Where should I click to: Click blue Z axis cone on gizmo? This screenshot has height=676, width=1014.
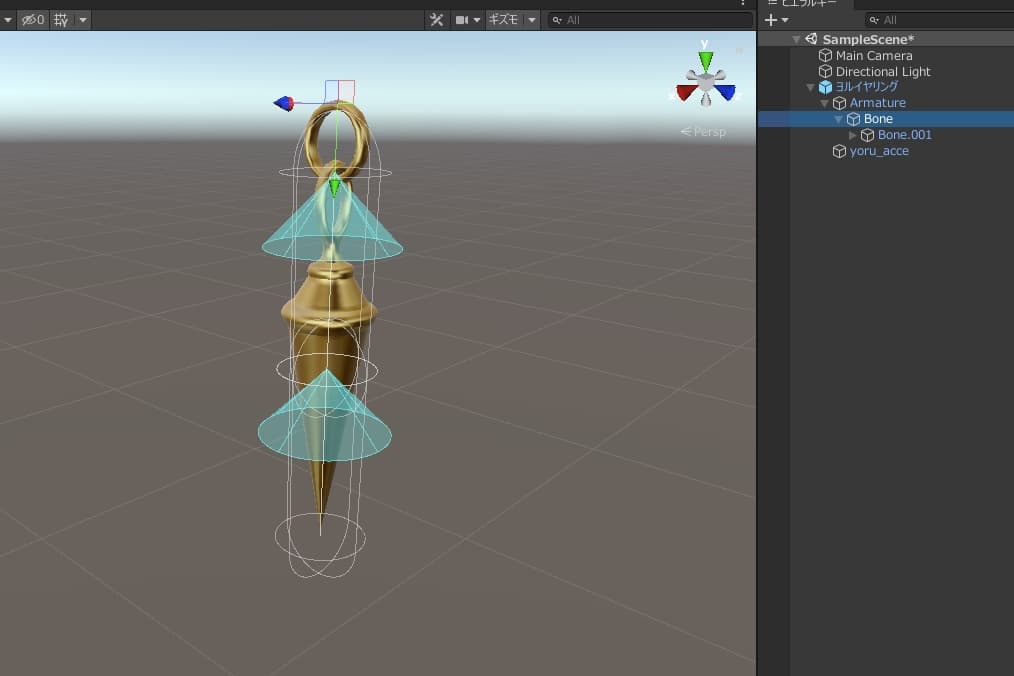(726, 92)
